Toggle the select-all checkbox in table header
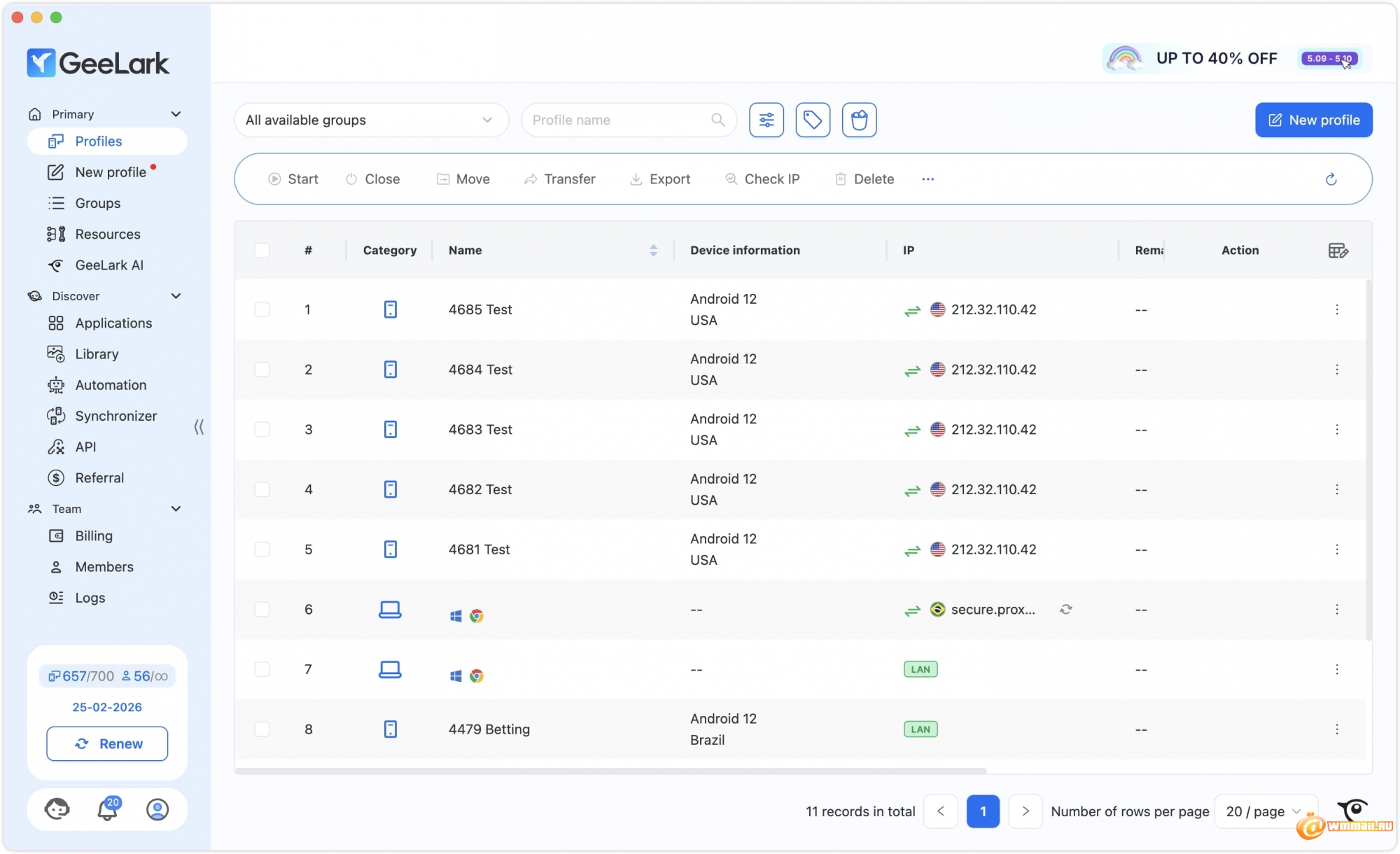 coord(262,251)
